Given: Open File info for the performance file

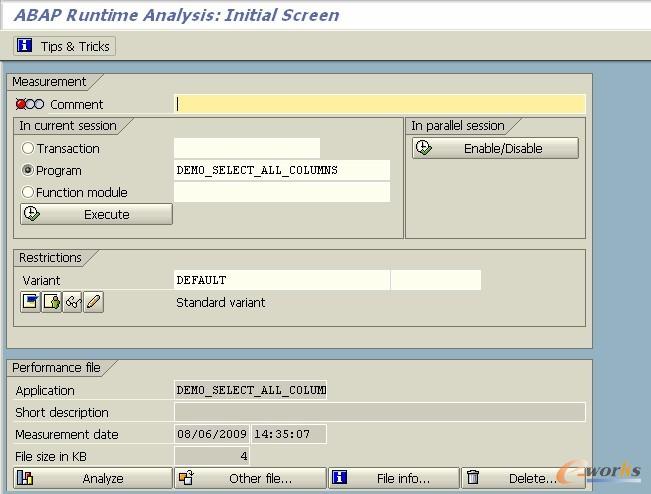Looking at the screenshot, I should pyautogui.click(x=394, y=478).
